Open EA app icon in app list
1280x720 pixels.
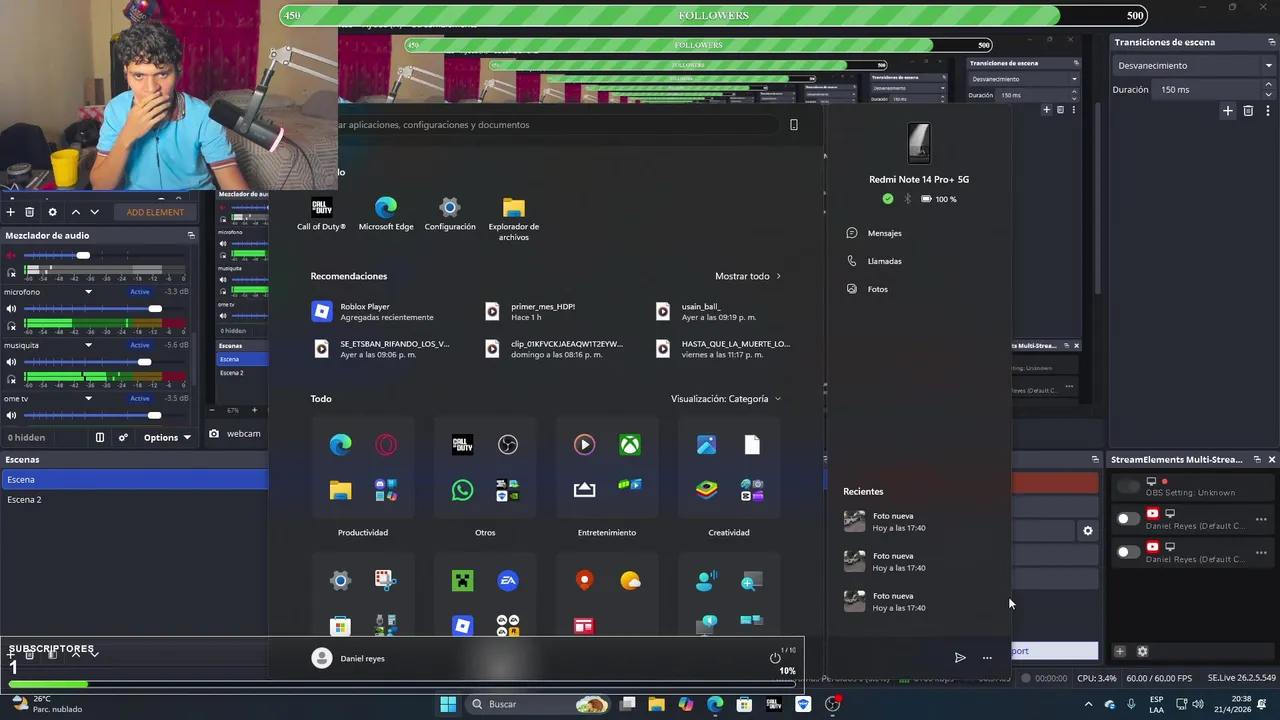(508, 580)
